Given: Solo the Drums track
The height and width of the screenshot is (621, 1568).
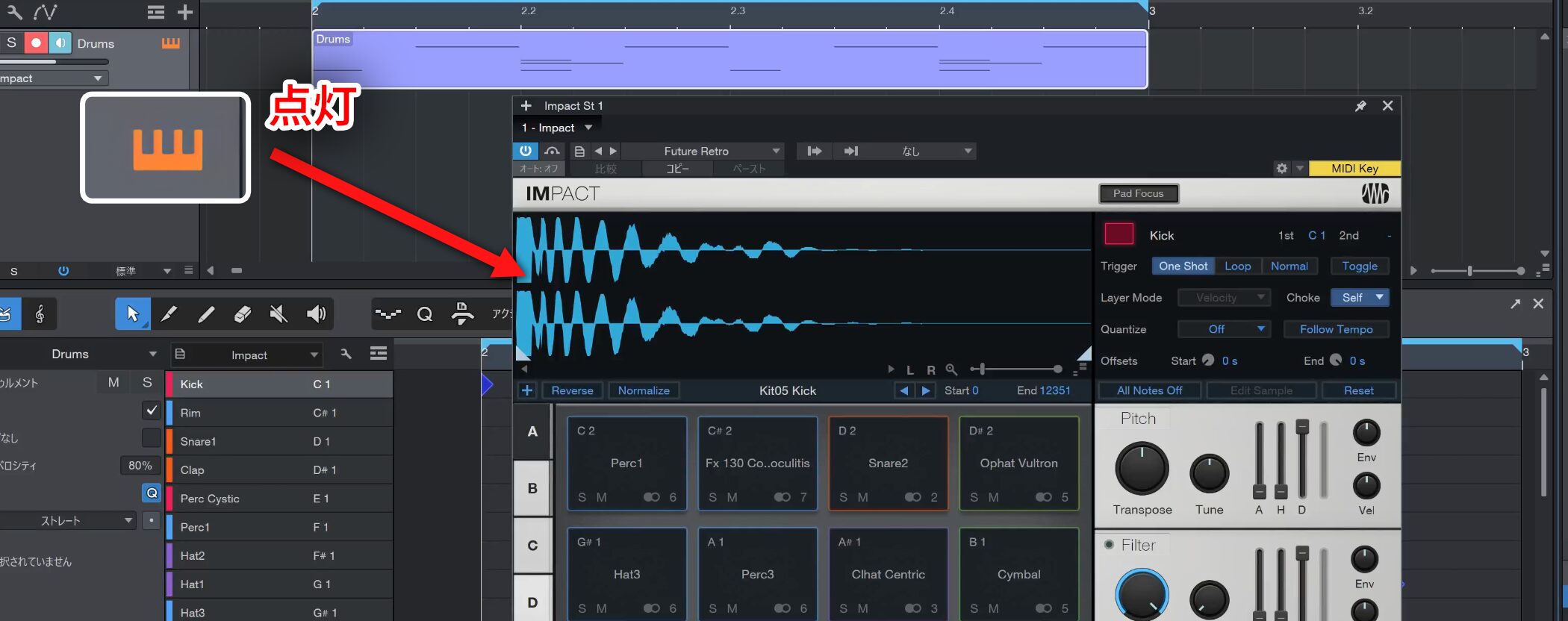Looking at the screenshot, I should tap(12, 43).
